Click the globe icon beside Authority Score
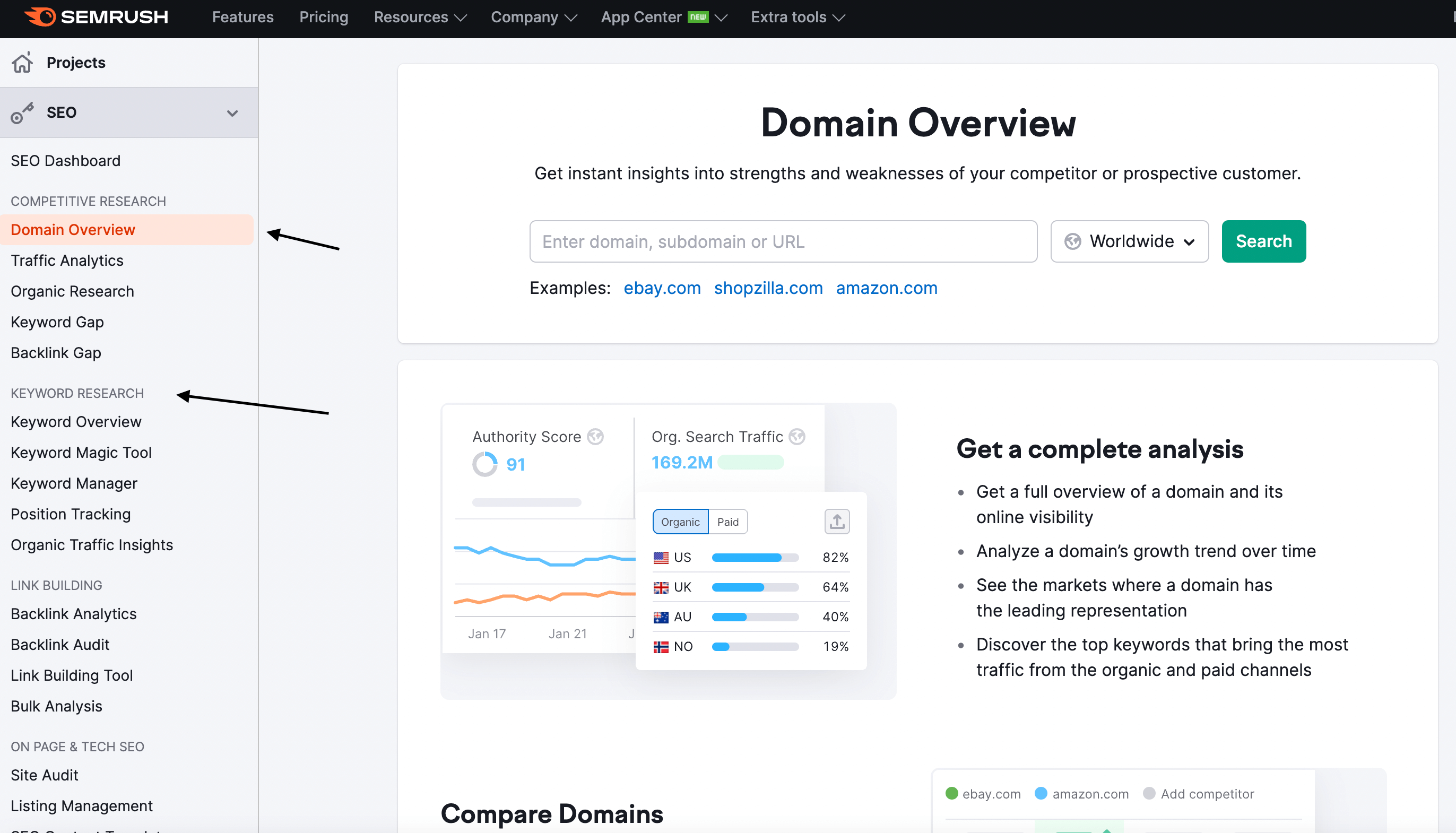 click(x=595, y=437)
